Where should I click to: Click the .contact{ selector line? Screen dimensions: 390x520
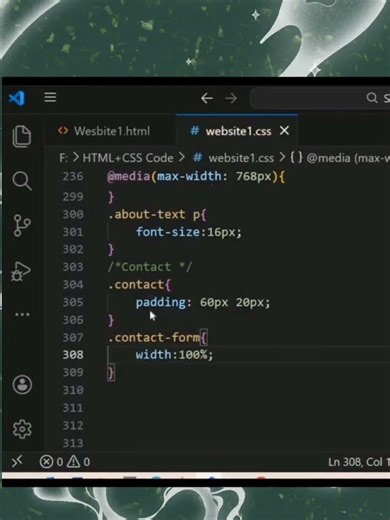click(x=139, y=285)
